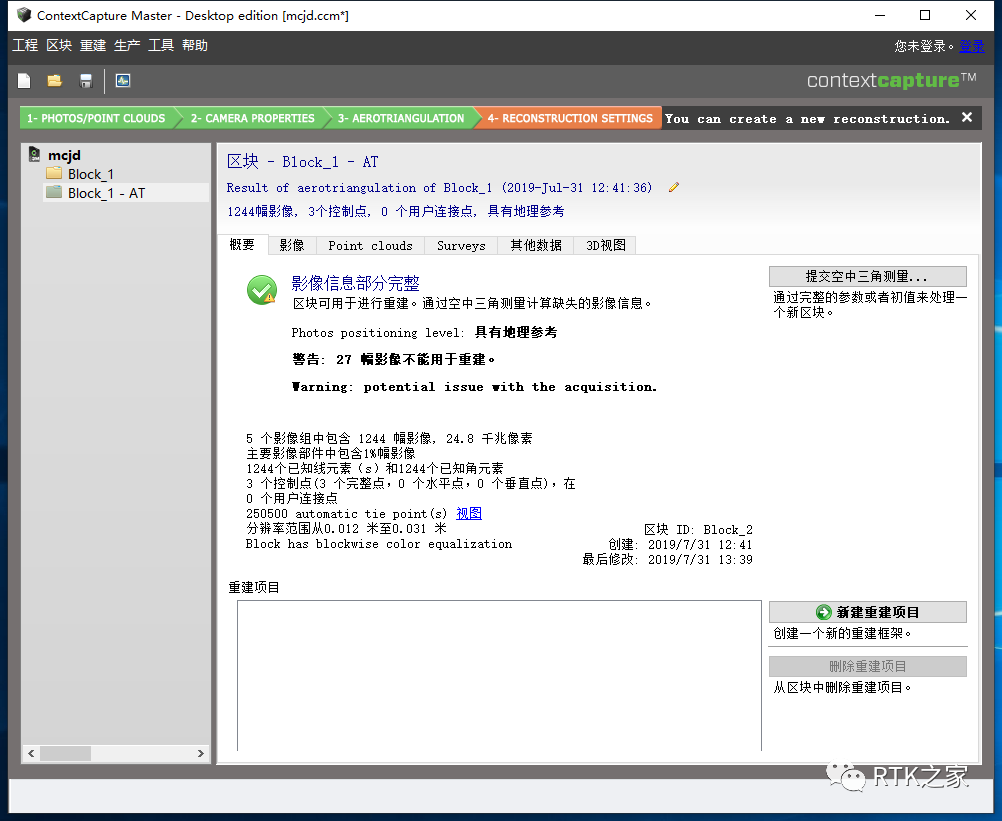Switch to the 3D视图 tab
The width and height of the screenshot is (1002, 821).
coord(605,245)
